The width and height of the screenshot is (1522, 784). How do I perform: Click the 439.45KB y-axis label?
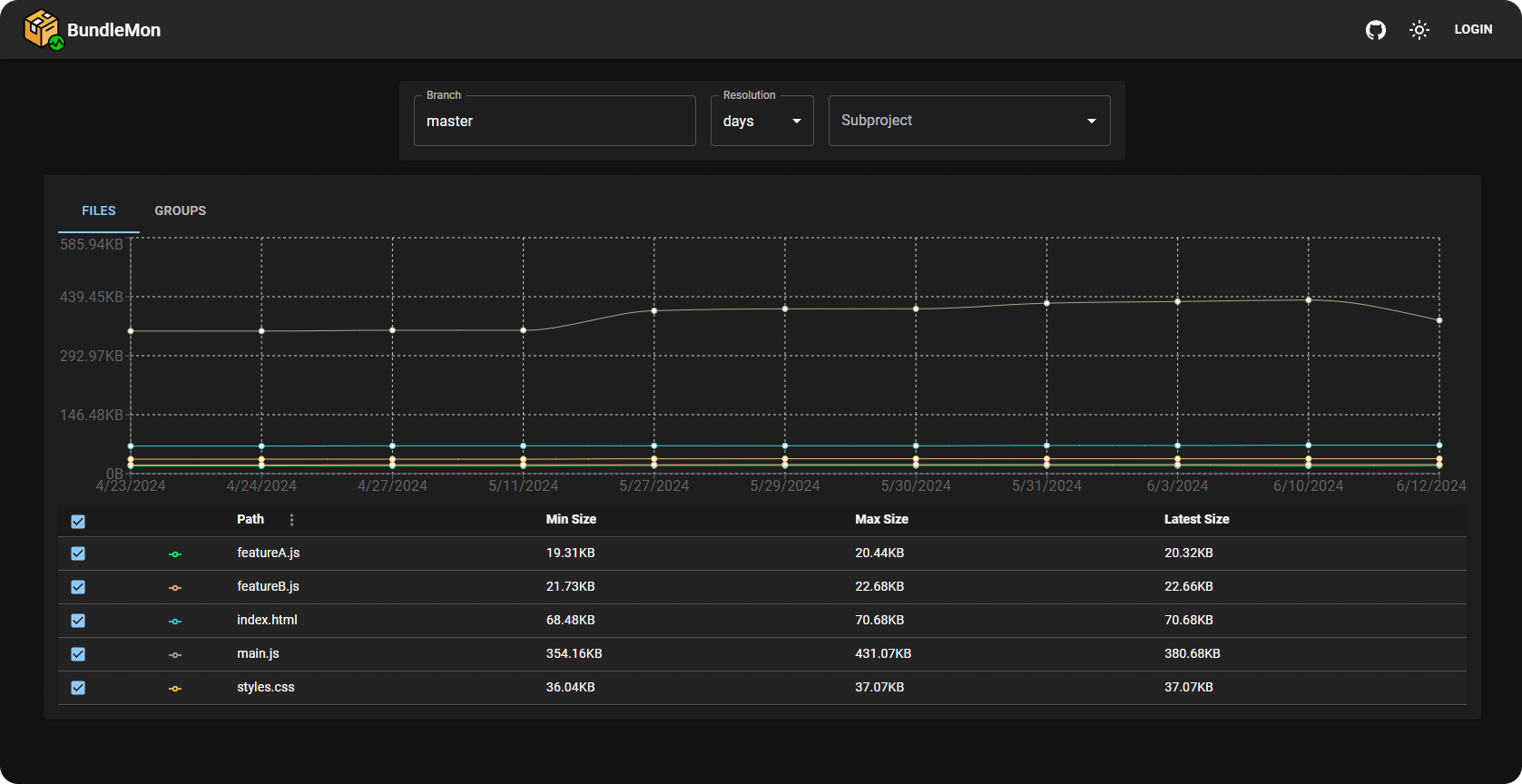[x=92, y=298]
